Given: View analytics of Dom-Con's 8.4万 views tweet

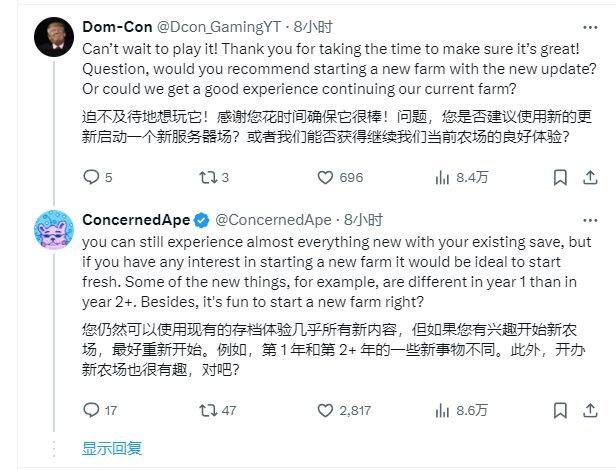Looking at the screenshot, I should pyautogui.click(x=442, y=178).
